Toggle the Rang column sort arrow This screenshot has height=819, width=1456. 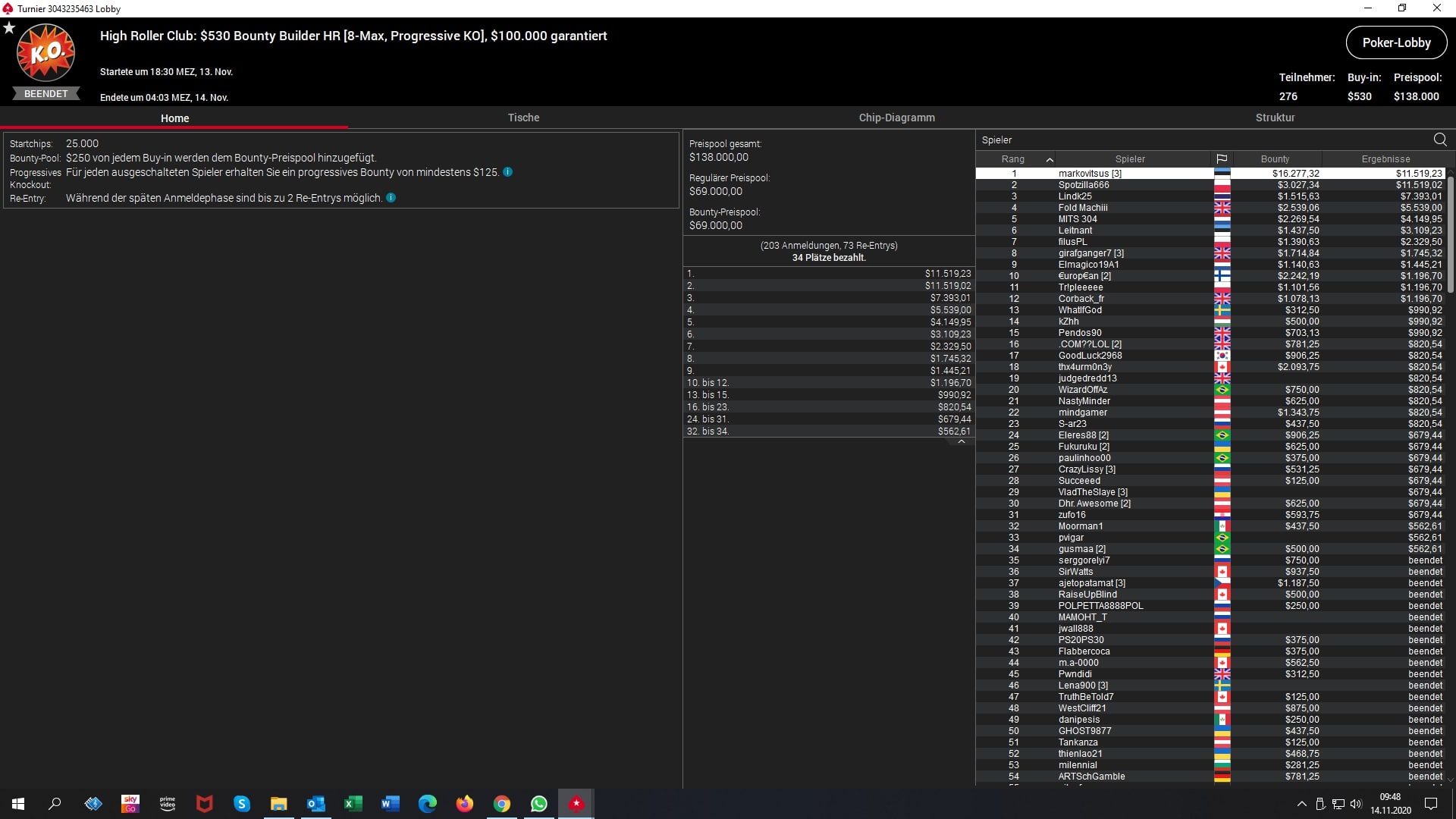tap(1050, 159)
